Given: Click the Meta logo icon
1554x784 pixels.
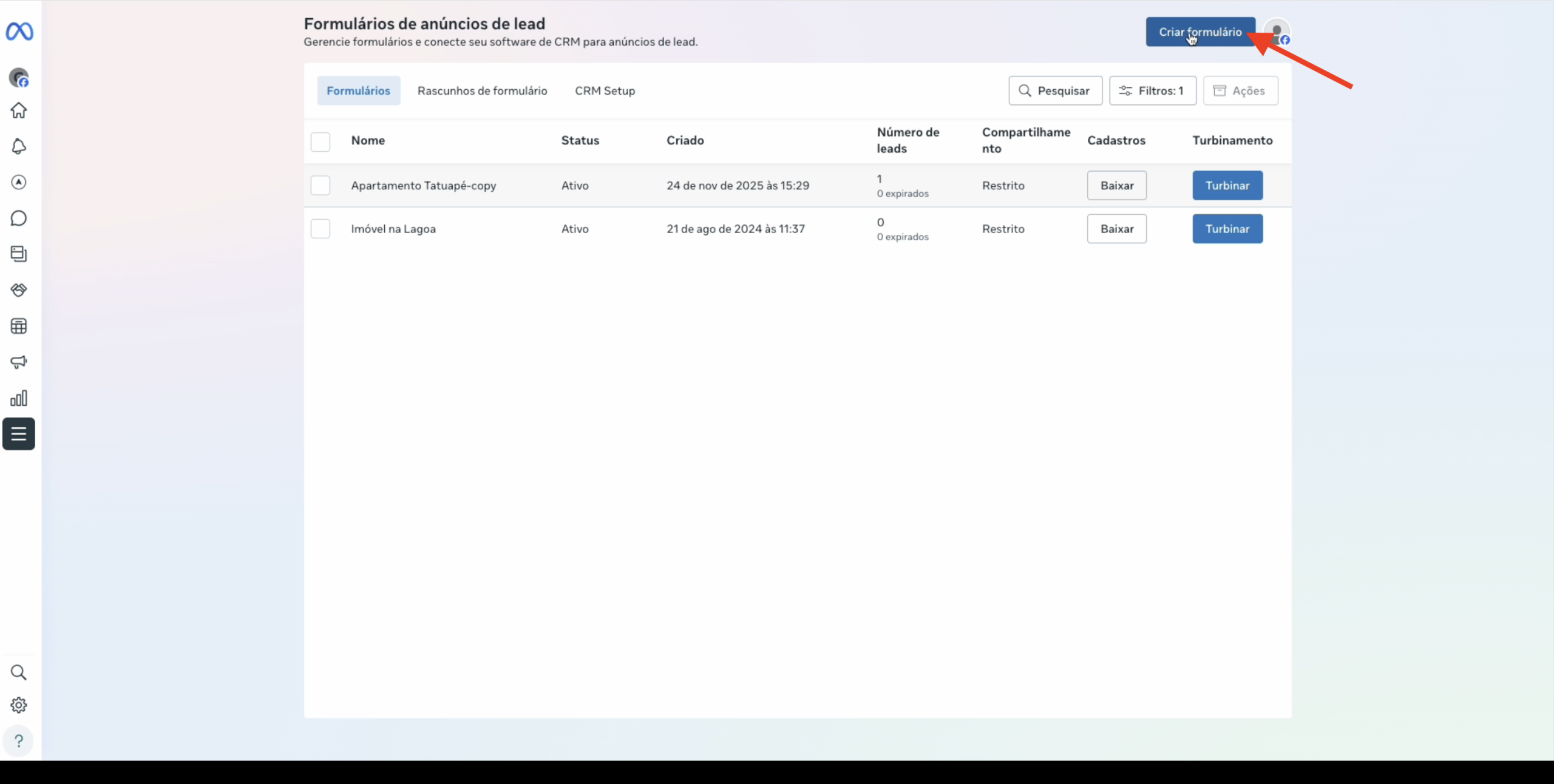Looking at the screenshot, I should pyautogui.click(x=19, y=31).
